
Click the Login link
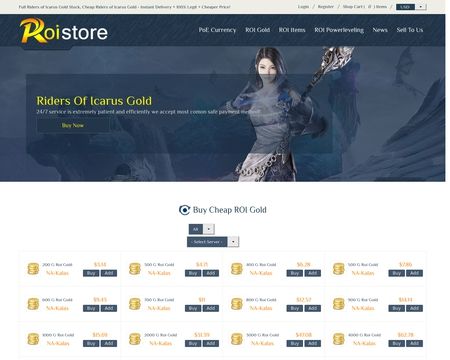click(303, 7)
